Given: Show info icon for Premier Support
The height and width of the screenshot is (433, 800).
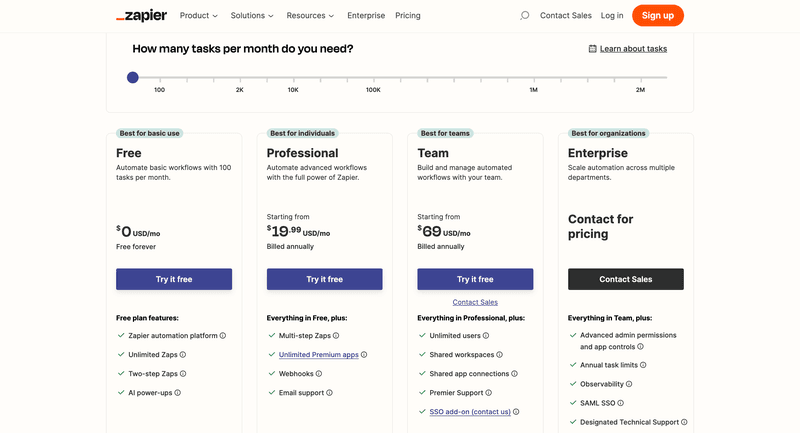Looking at the screenshot, I should pos(488,393).
